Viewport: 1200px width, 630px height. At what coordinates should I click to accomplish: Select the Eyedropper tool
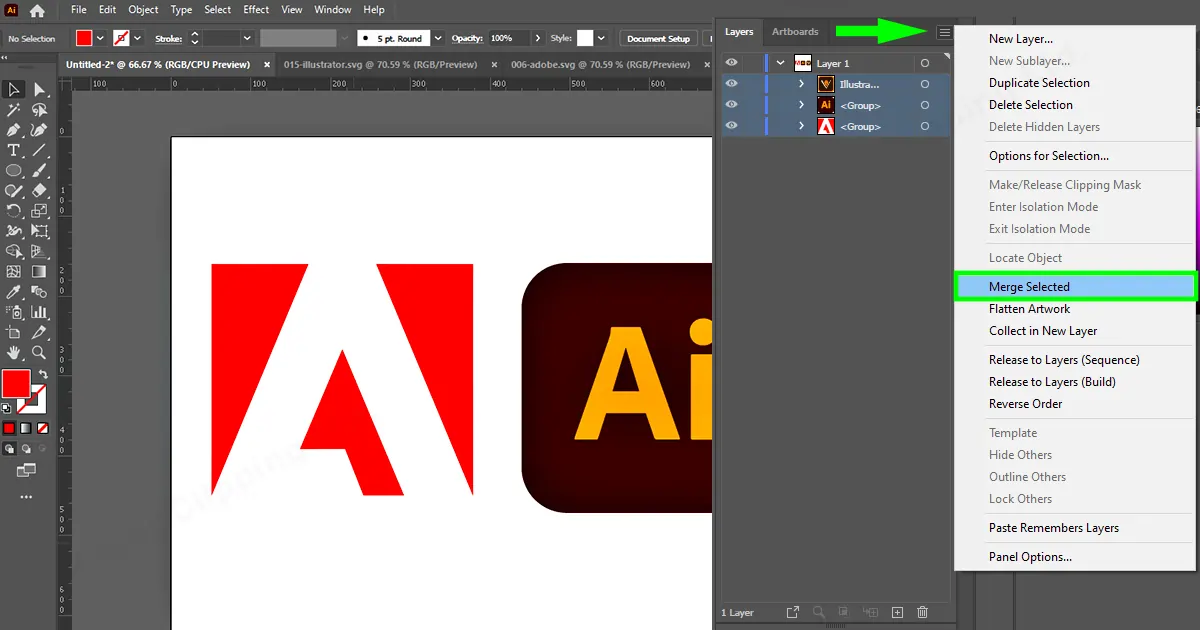[14, 292]
